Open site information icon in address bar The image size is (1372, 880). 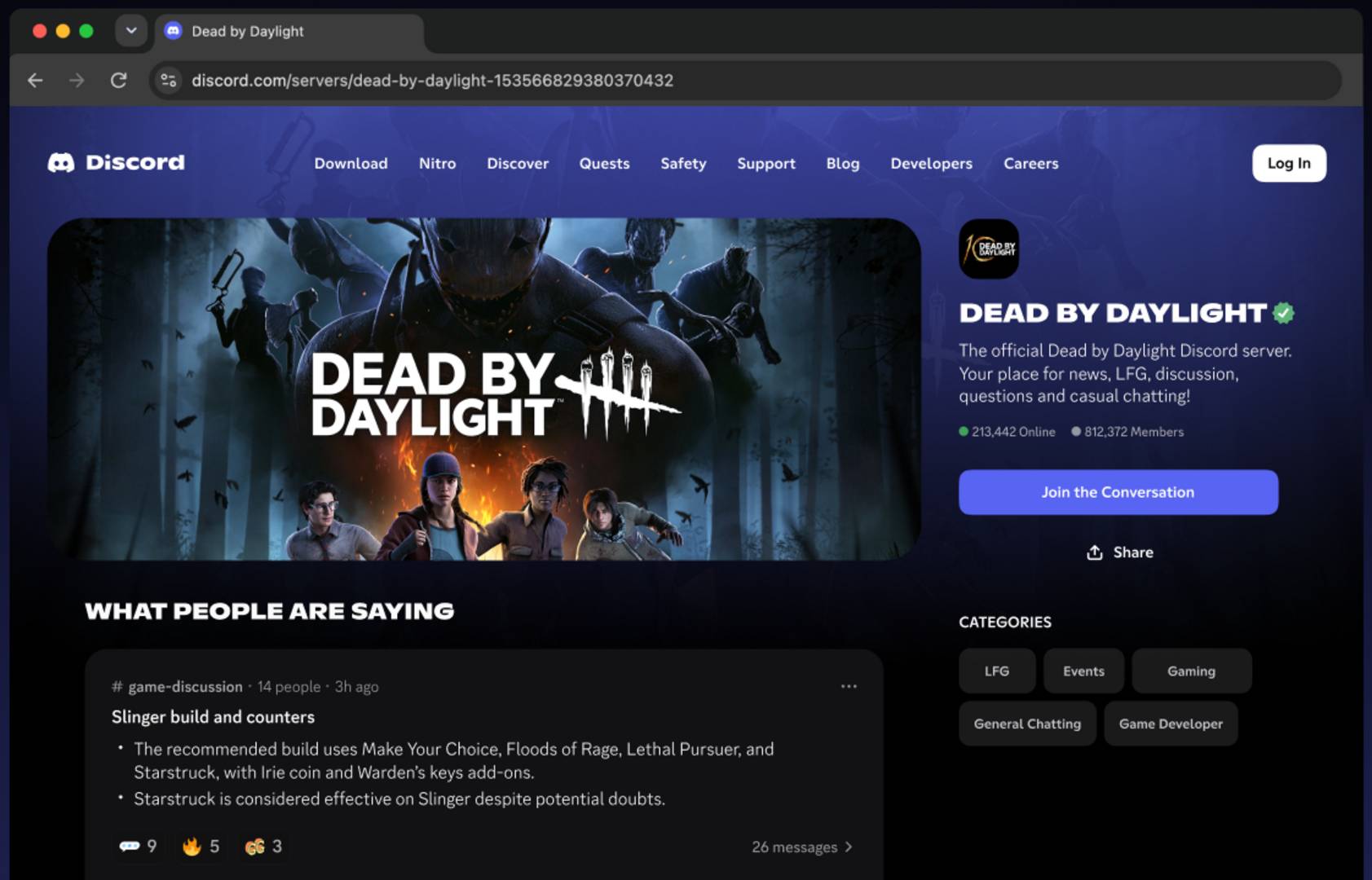click(169, 80)
